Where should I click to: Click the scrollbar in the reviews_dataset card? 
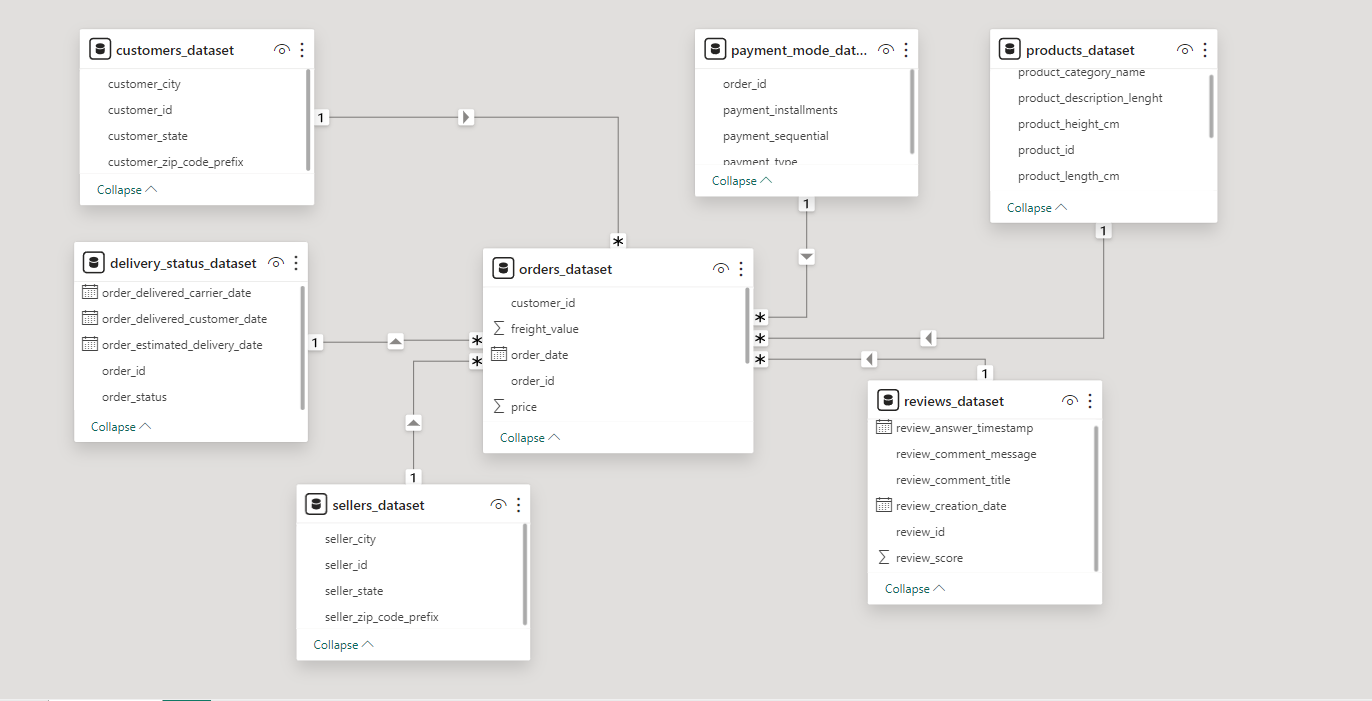click(x=1096, y=498)
